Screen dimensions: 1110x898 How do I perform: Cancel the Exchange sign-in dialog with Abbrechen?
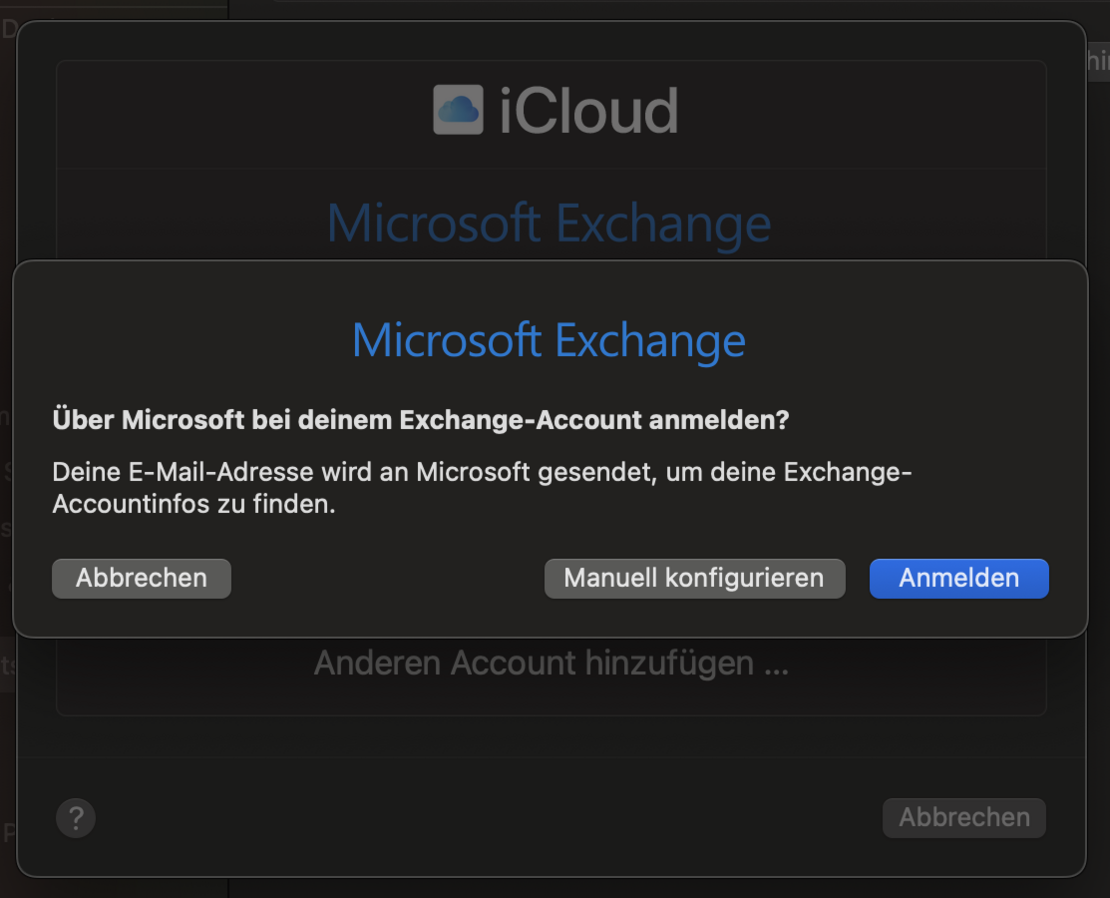pos(142,578)
